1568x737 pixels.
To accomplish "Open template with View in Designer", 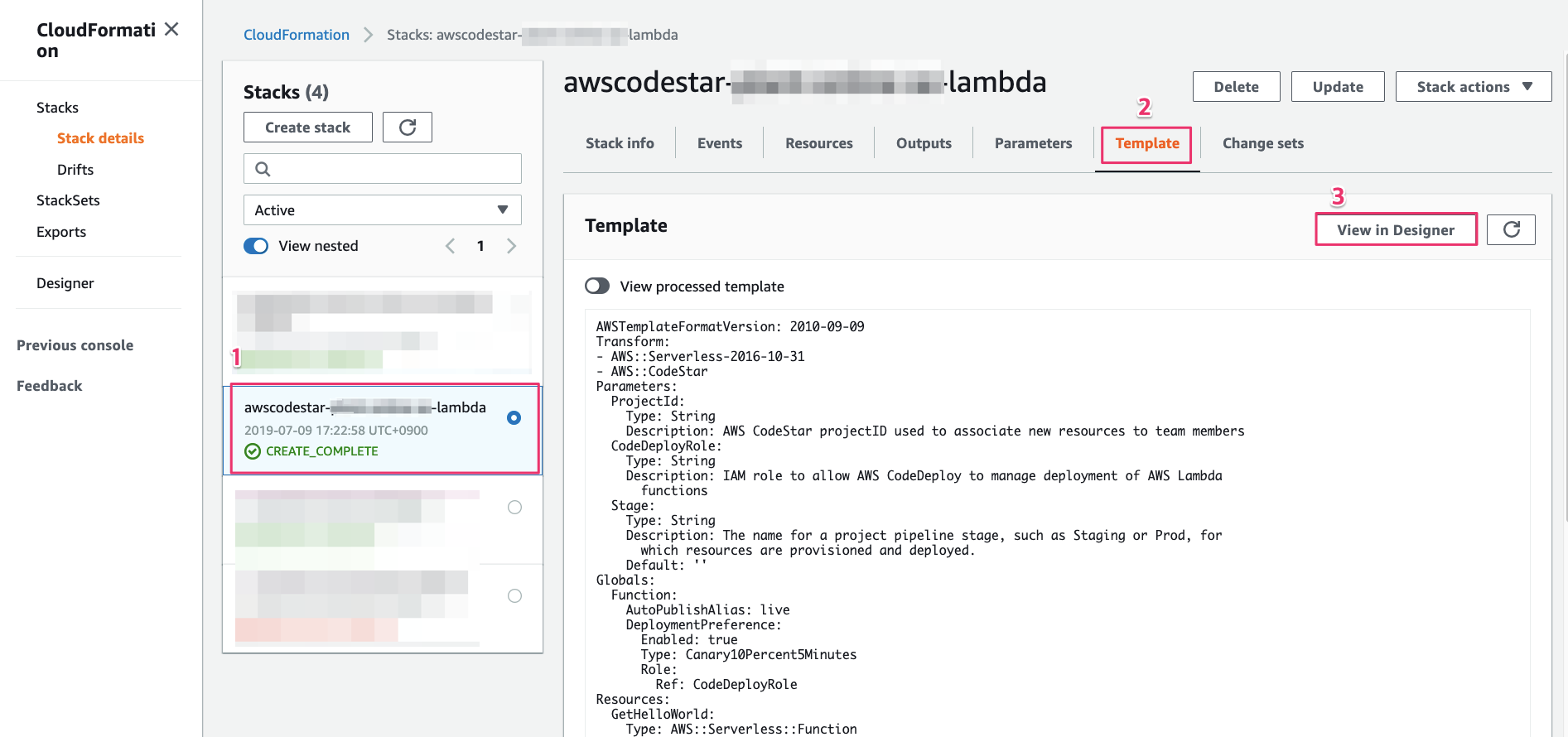I will pos(1396,230).
